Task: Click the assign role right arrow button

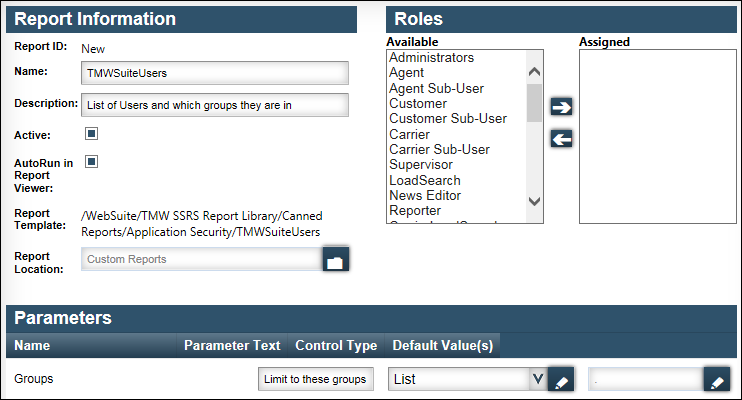Action: point(562,107)
